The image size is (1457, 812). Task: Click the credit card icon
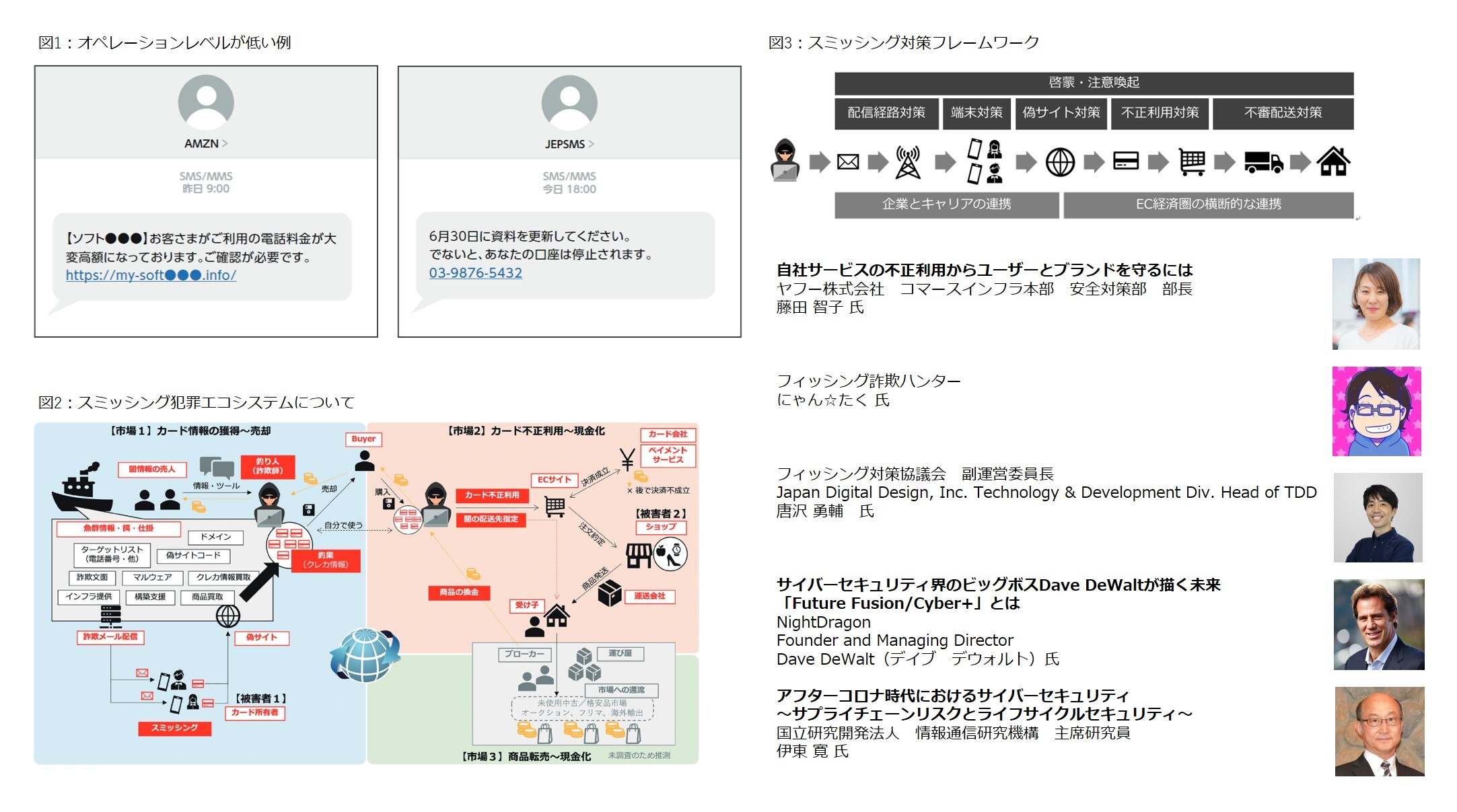1126,161
